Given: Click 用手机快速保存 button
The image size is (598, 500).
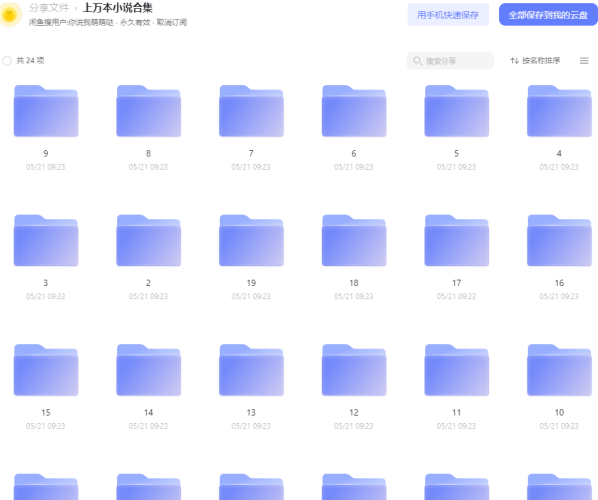Looking at the screenshot, I should click(448, 15).
